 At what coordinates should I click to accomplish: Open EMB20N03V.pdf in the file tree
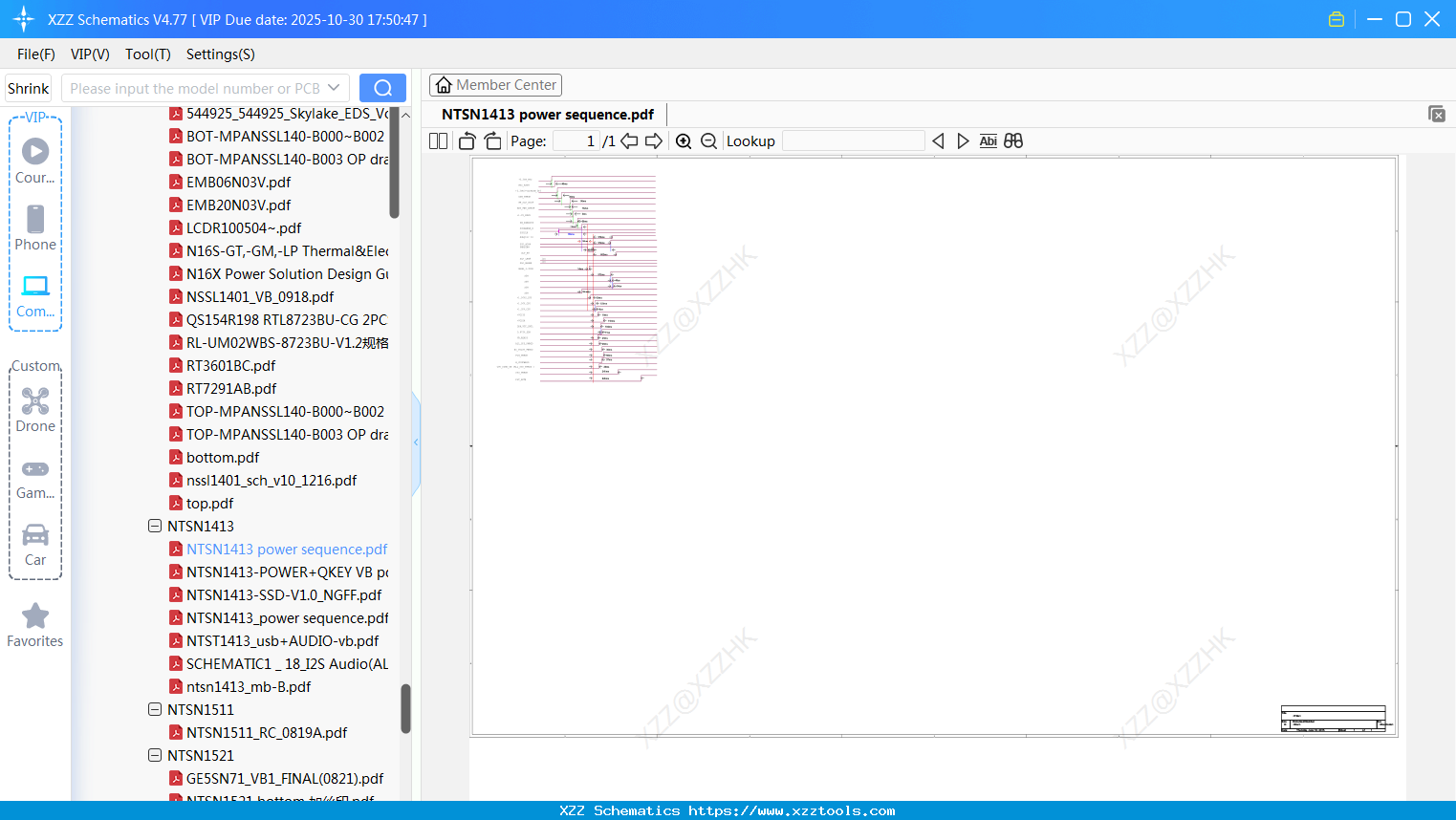[x=238, y=205]
